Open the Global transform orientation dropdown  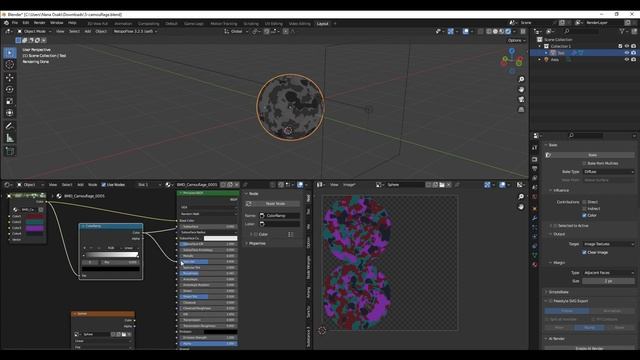[237, 31]
